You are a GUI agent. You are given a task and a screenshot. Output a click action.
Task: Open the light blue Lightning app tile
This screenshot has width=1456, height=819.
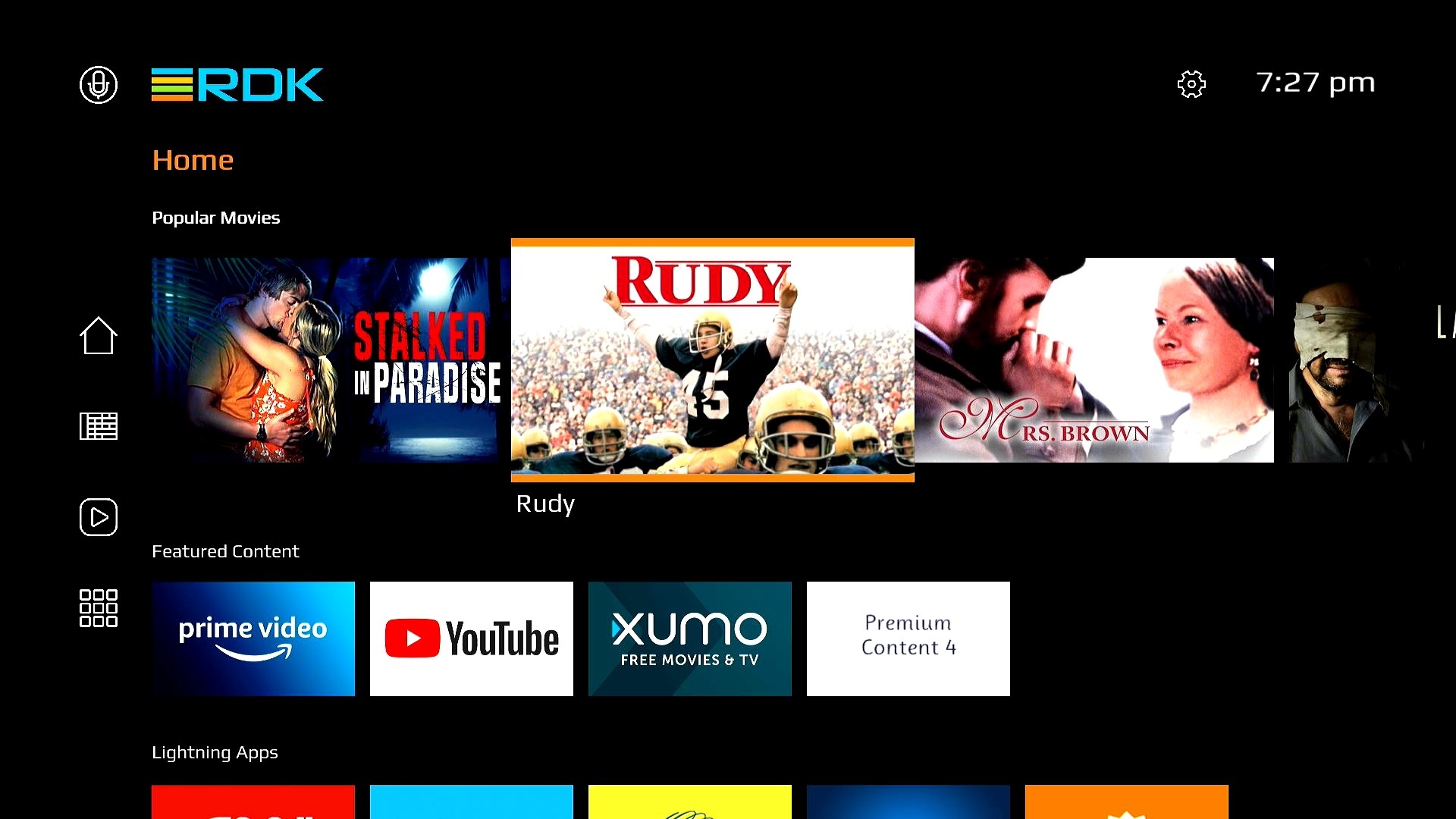[472, 802]
